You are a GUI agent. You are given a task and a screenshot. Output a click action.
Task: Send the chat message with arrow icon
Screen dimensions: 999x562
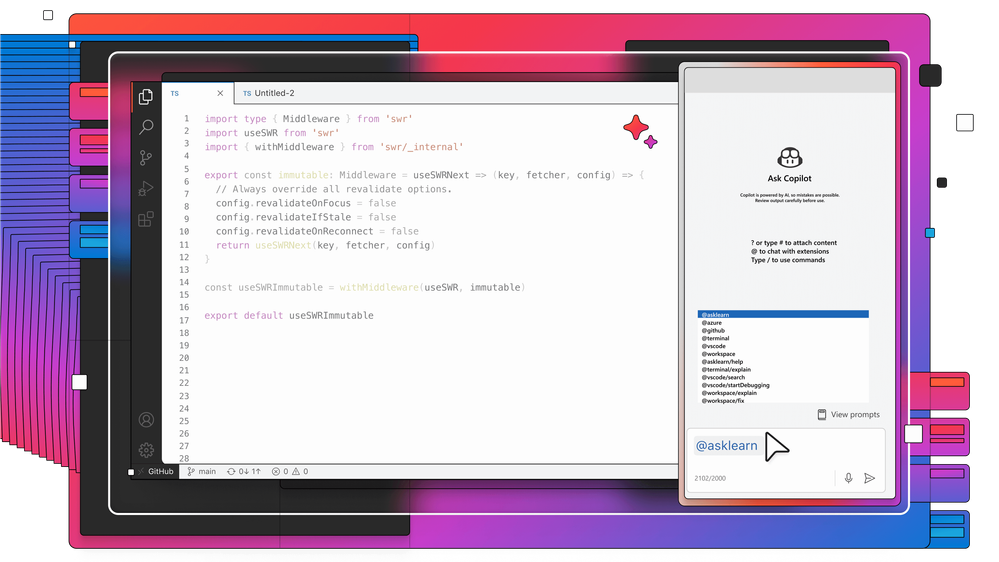870,478
